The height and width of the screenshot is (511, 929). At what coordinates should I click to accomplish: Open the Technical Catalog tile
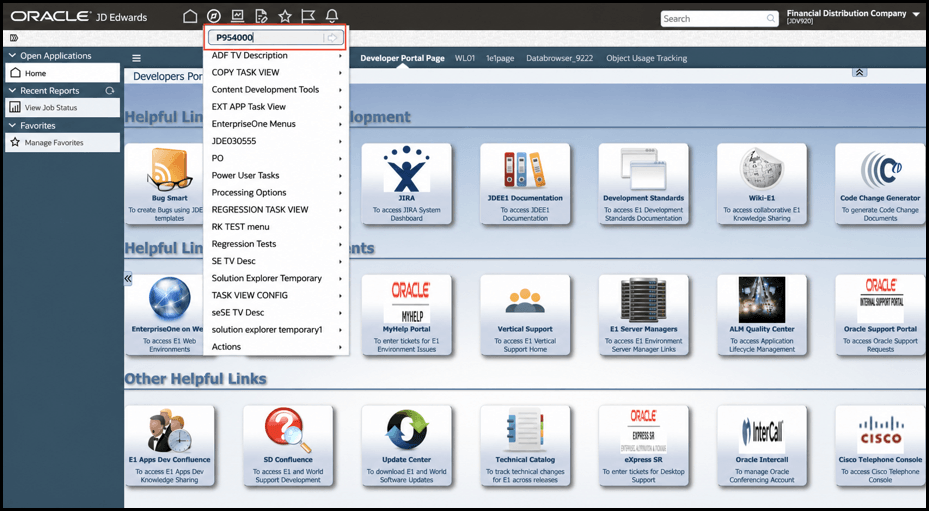[525, 446]
